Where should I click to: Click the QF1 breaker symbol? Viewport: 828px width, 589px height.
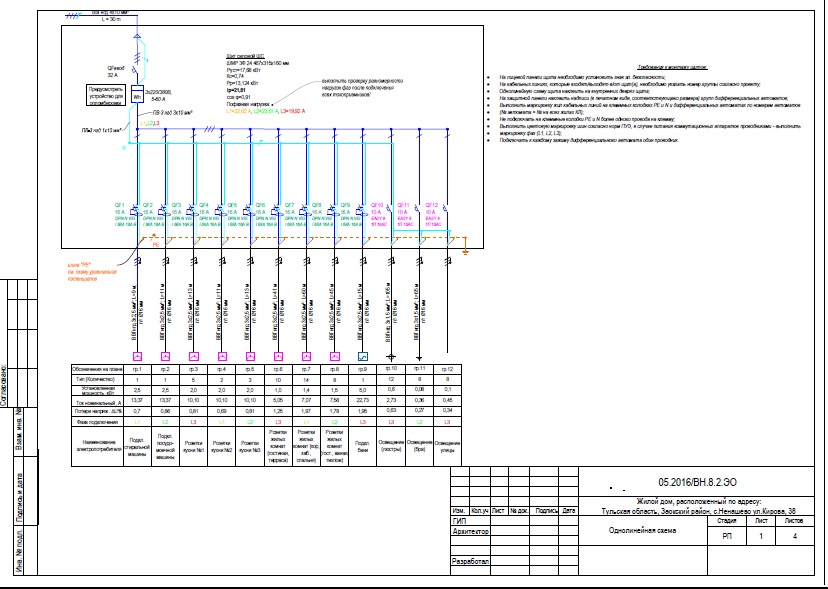[x=136, y=212]
